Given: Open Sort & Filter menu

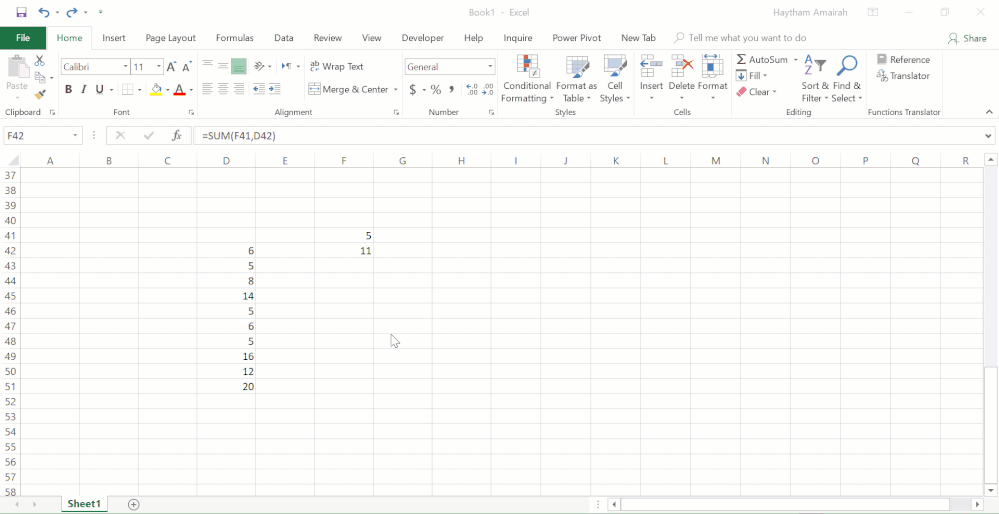Looking at the screenshot, I should click(815, 80).
